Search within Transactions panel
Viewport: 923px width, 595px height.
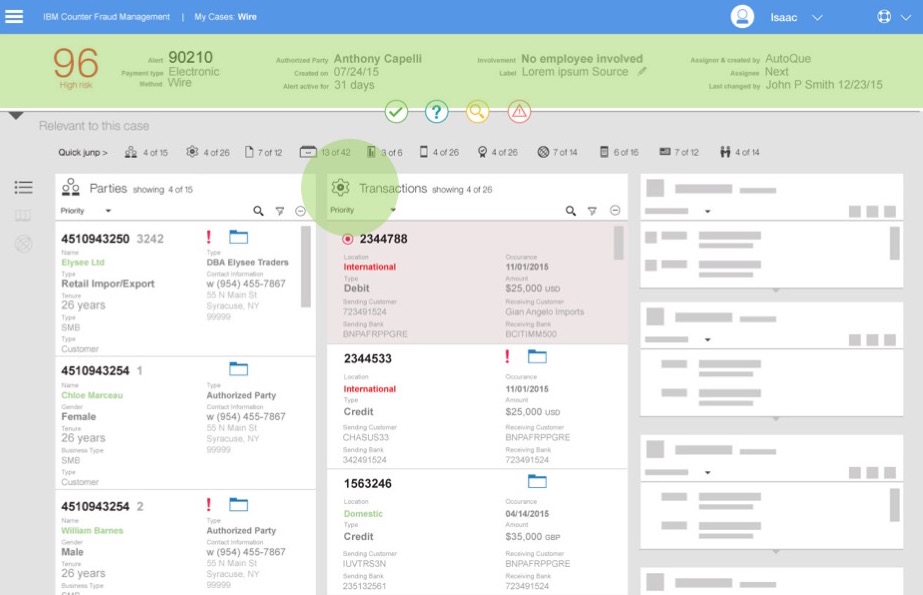pos(570,211)
